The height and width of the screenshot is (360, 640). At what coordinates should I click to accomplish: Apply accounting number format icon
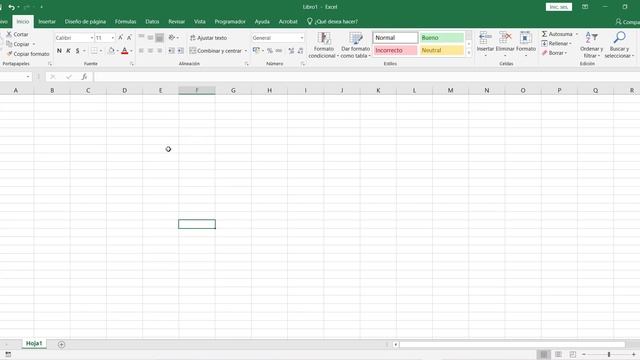pos(256,51)
